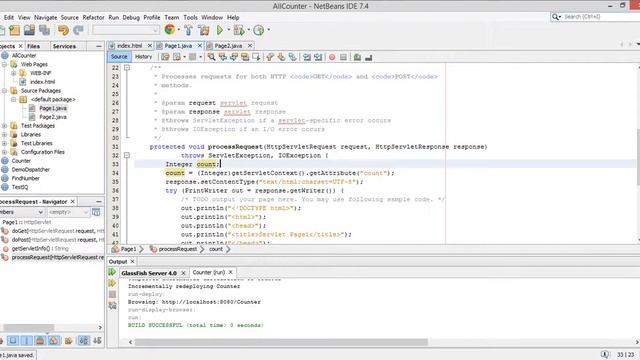Screen dimensions: 640x360
Task: Click the Output settings icon below Stop
Action: click(113, 305)
